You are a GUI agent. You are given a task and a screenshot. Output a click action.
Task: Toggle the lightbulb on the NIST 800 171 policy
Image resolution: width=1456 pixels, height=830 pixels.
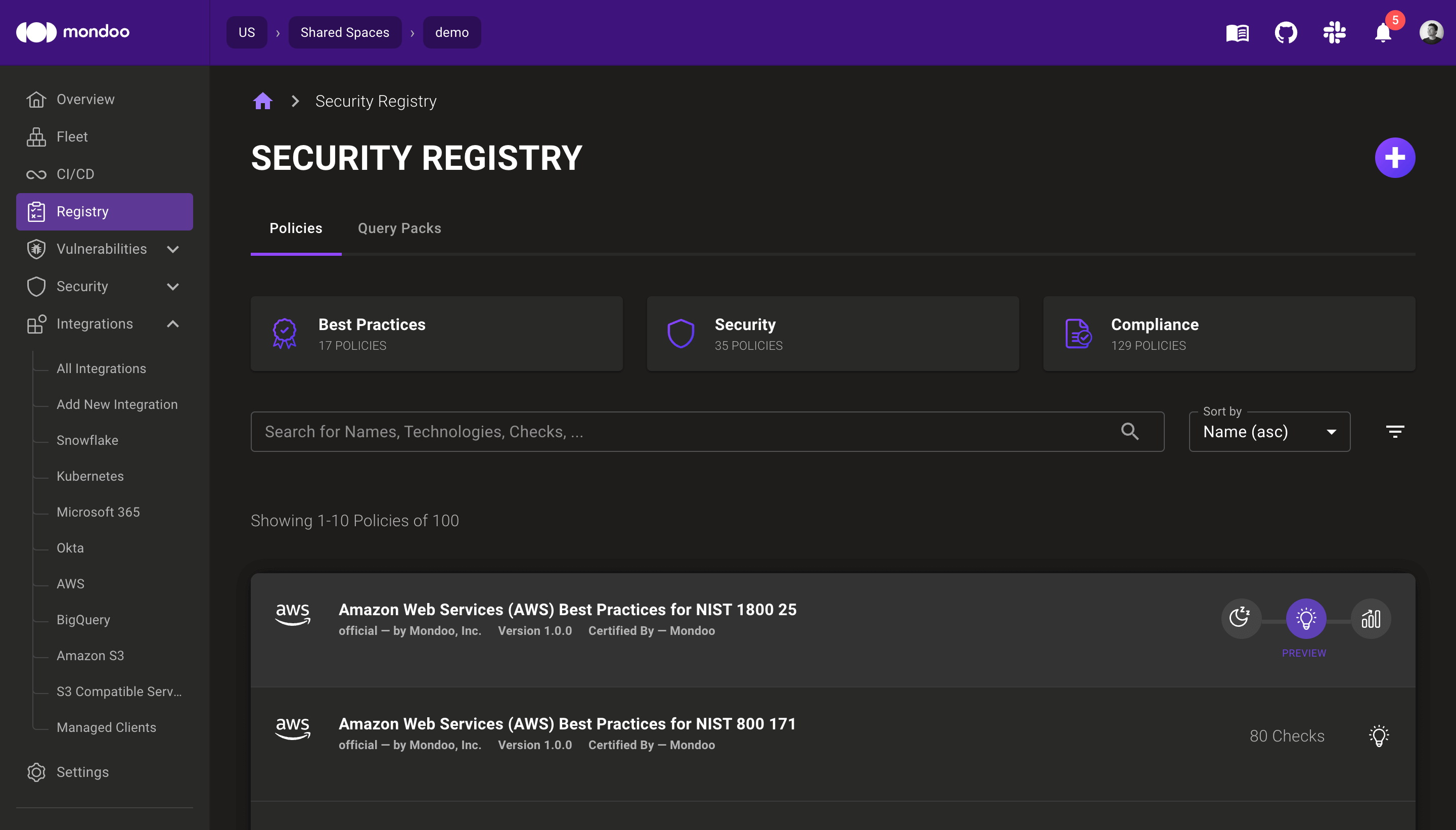(x=1379, y=736)
